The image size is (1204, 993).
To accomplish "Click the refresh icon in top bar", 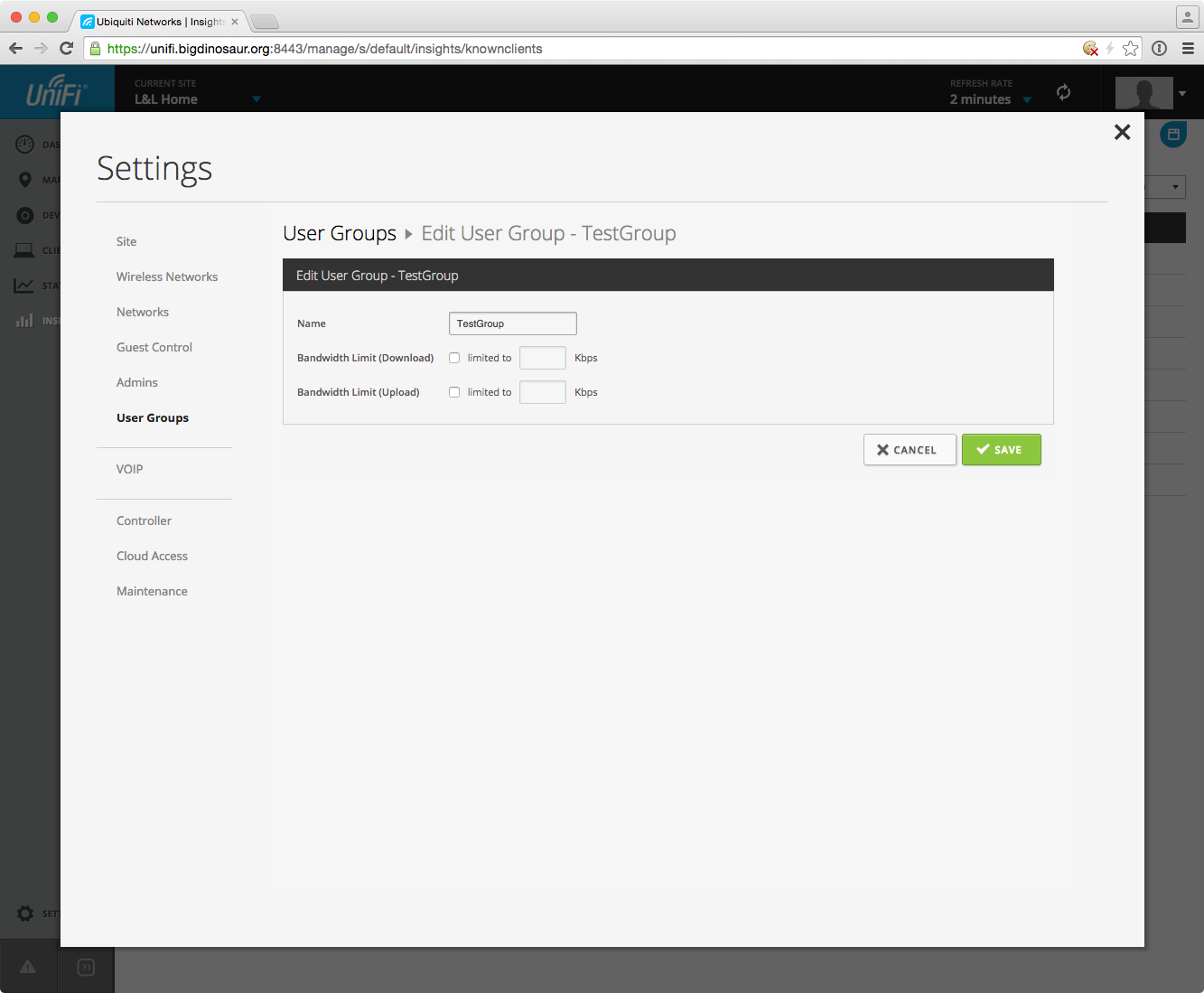I will [x=1063, y=92].
